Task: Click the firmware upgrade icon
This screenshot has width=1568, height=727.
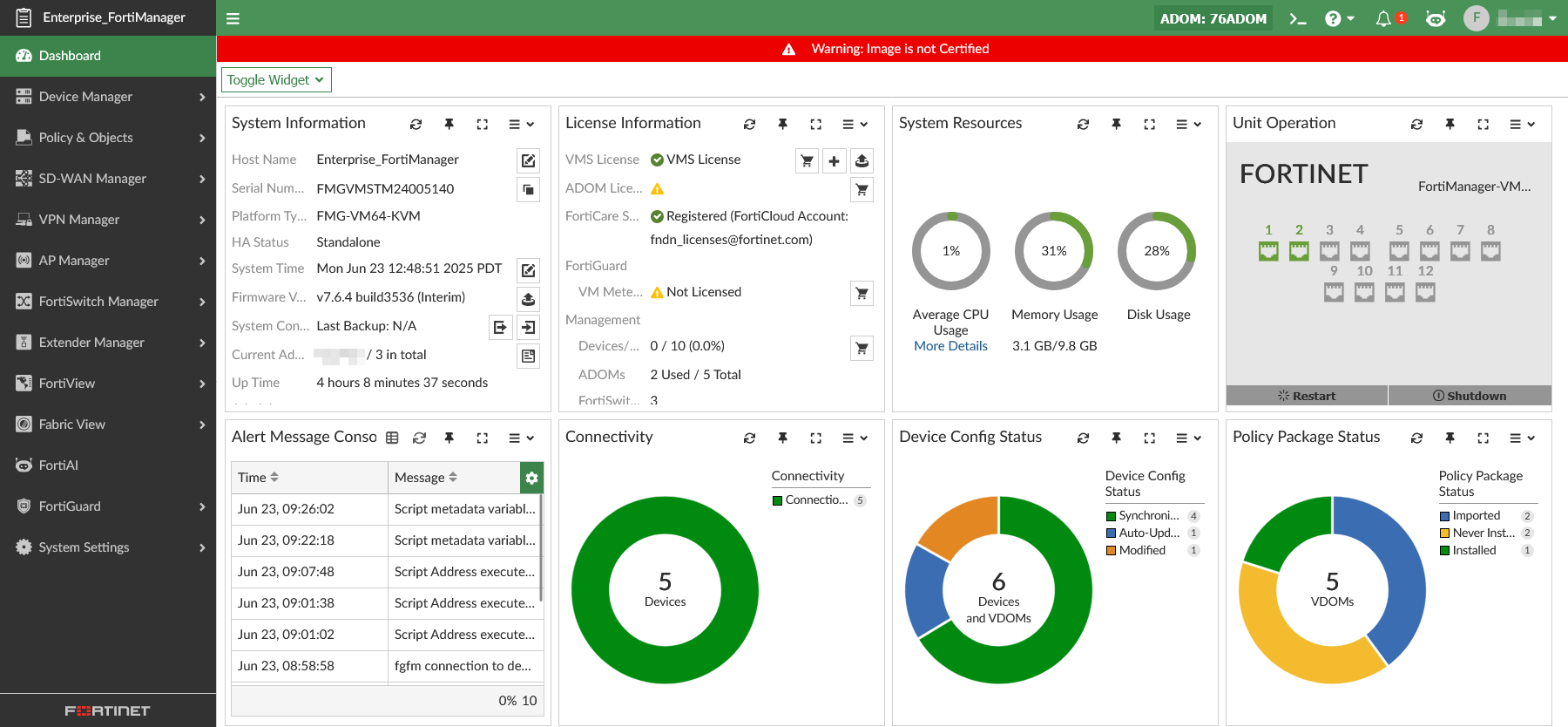Action: pos(528,299)
